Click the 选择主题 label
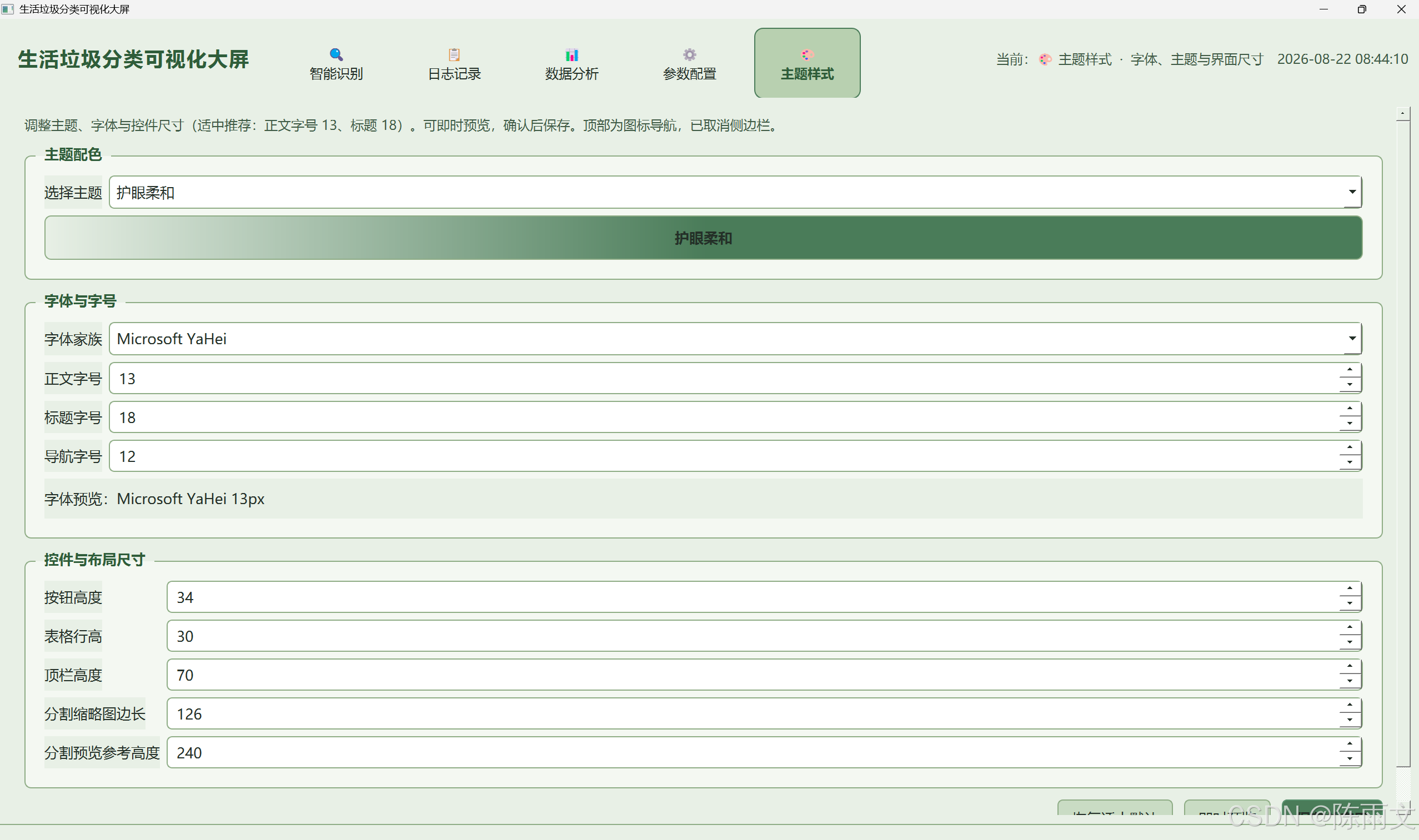The width and height of the screenshot is (1419, 840). click(x=73, y=193)
